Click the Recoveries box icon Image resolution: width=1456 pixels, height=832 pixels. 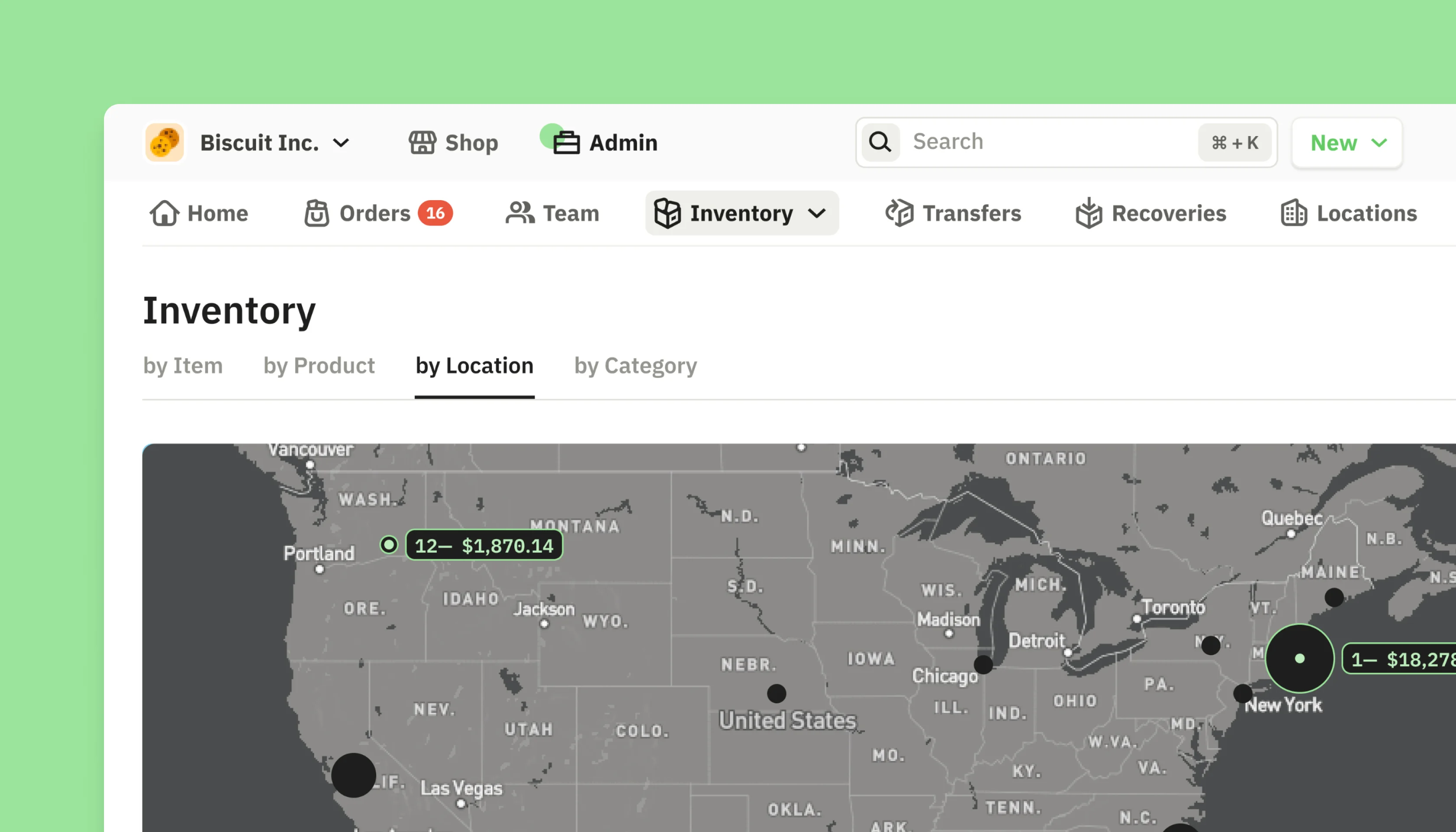[1089, 213]
